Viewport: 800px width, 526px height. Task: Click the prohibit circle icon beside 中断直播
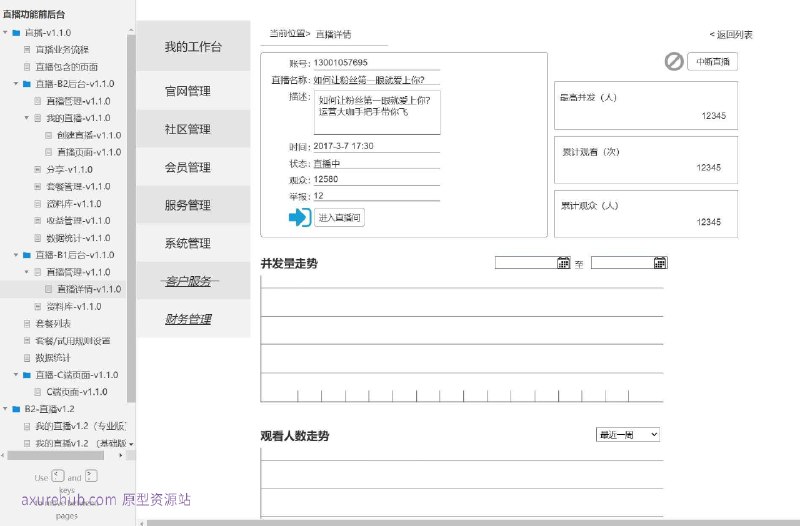point(674,62)
